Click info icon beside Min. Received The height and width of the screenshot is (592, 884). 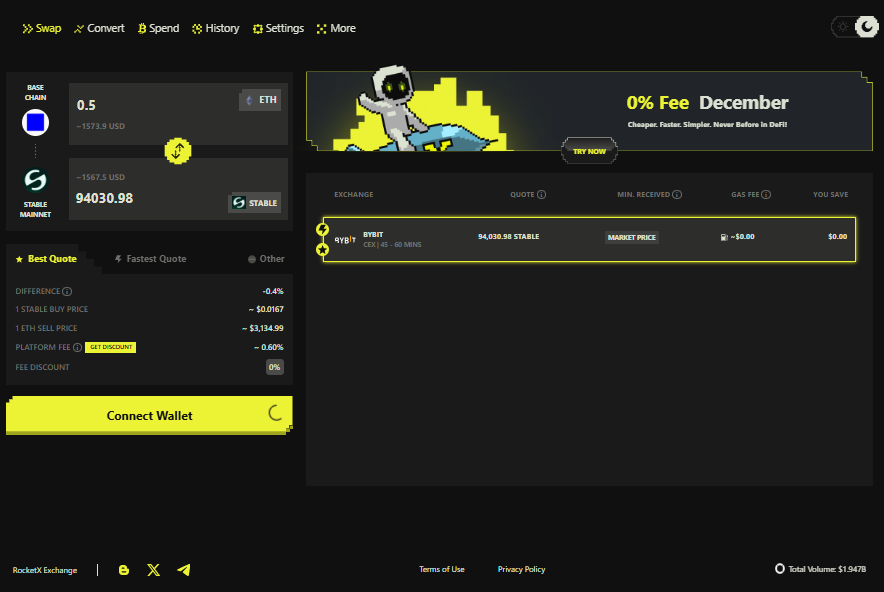point(677,195)
